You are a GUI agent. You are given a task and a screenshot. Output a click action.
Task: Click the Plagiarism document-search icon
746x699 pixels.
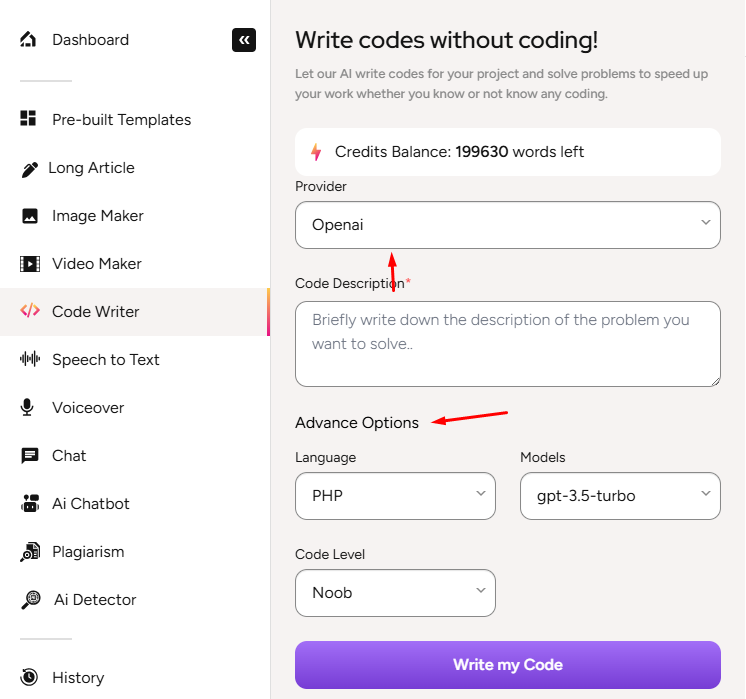30,552
